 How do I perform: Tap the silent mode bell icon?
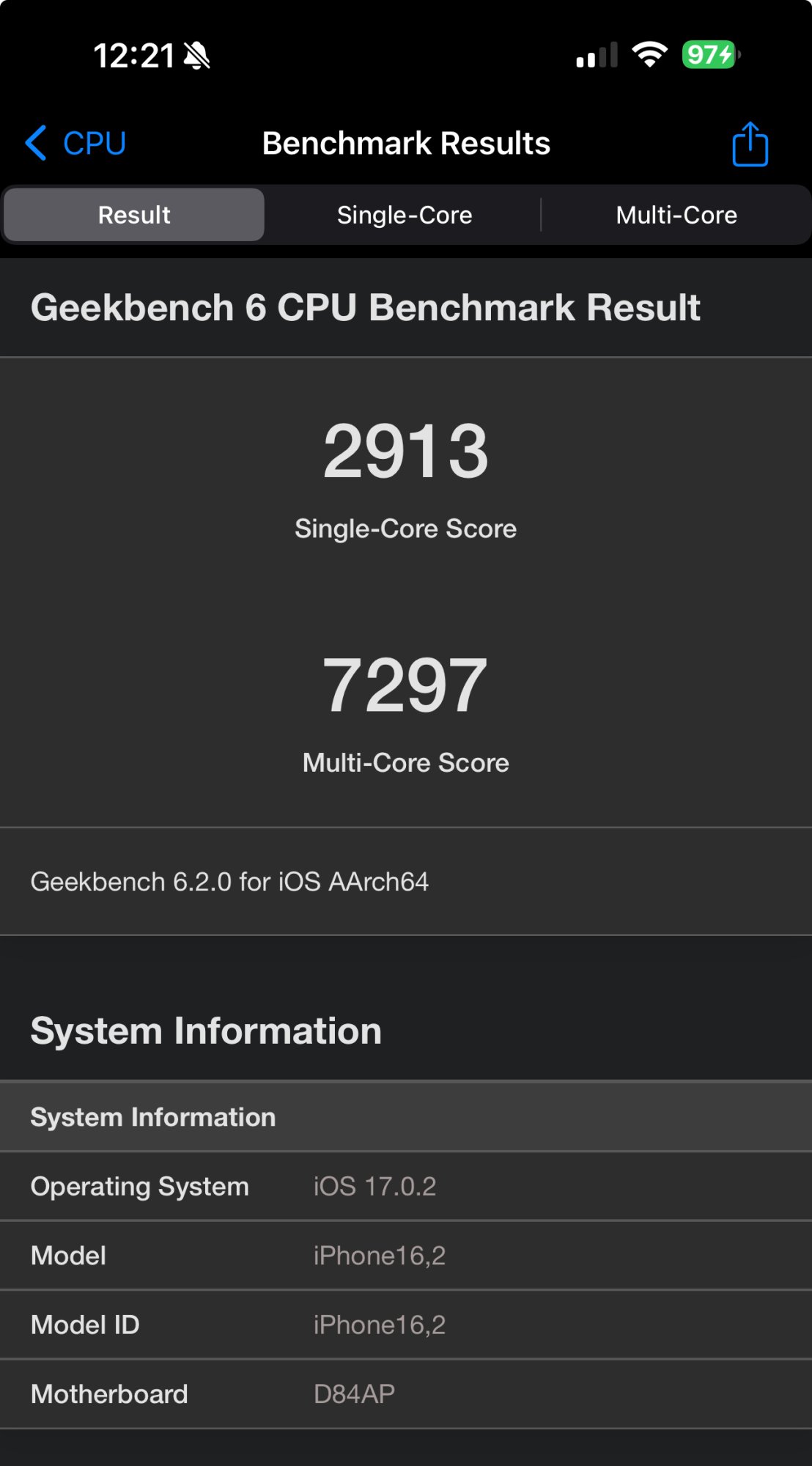click(196, 56)
